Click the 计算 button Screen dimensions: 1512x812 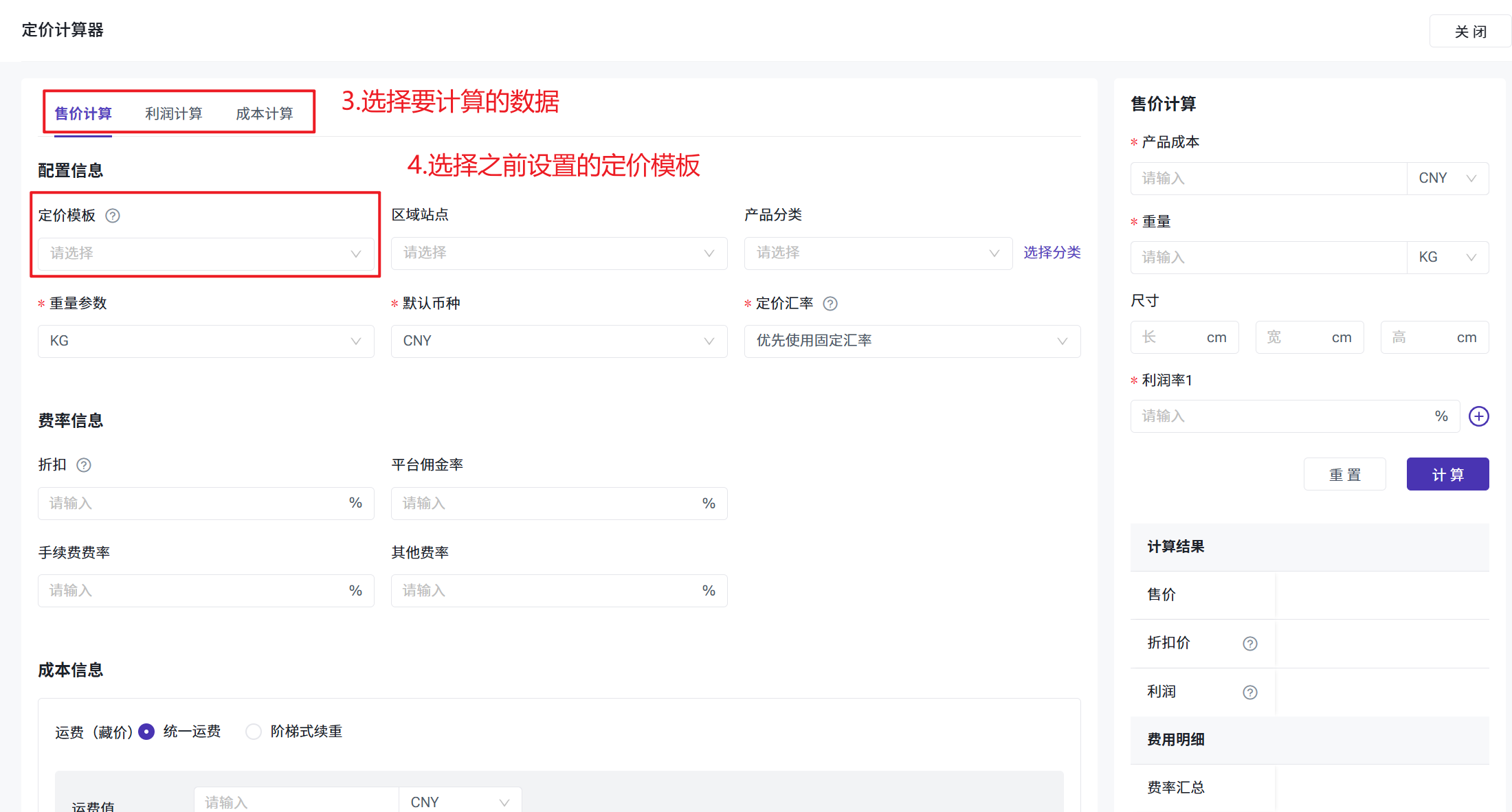[x=1447, y=475]
